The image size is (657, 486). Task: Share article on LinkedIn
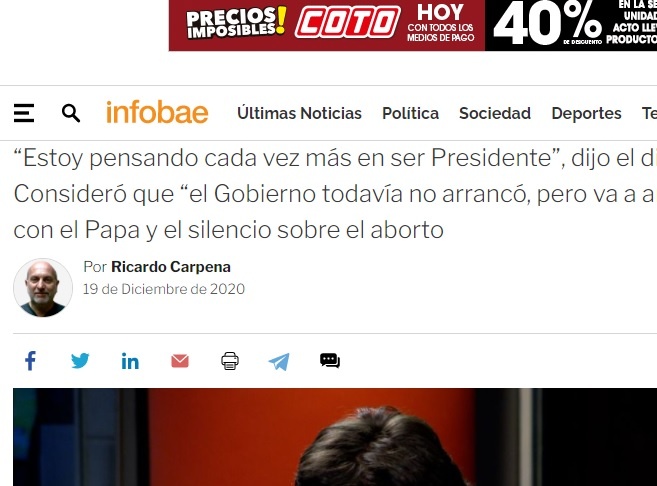(130, 361)
